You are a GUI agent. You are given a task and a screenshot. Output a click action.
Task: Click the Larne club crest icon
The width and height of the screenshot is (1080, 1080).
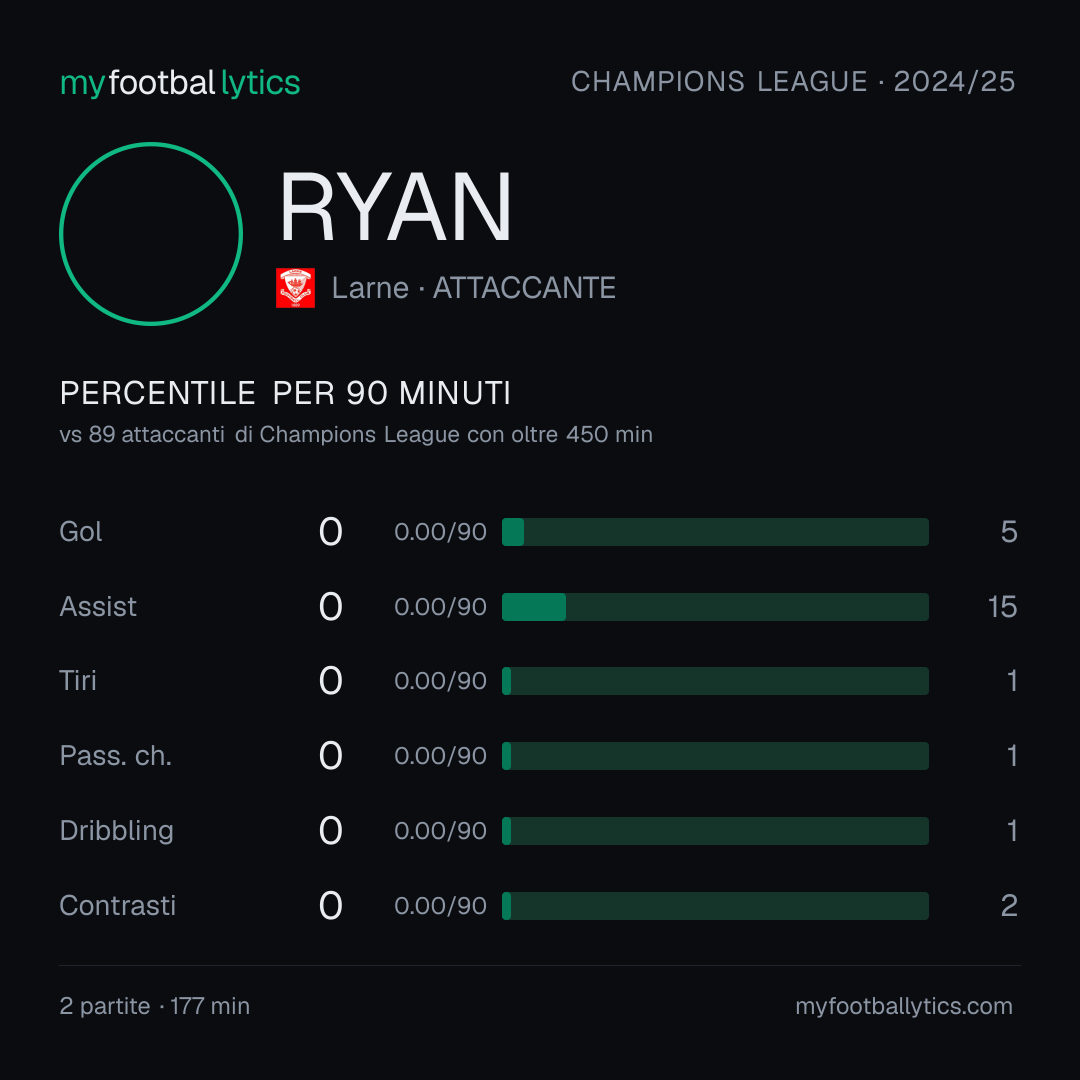pyautogui.click(x=295, y=288)
